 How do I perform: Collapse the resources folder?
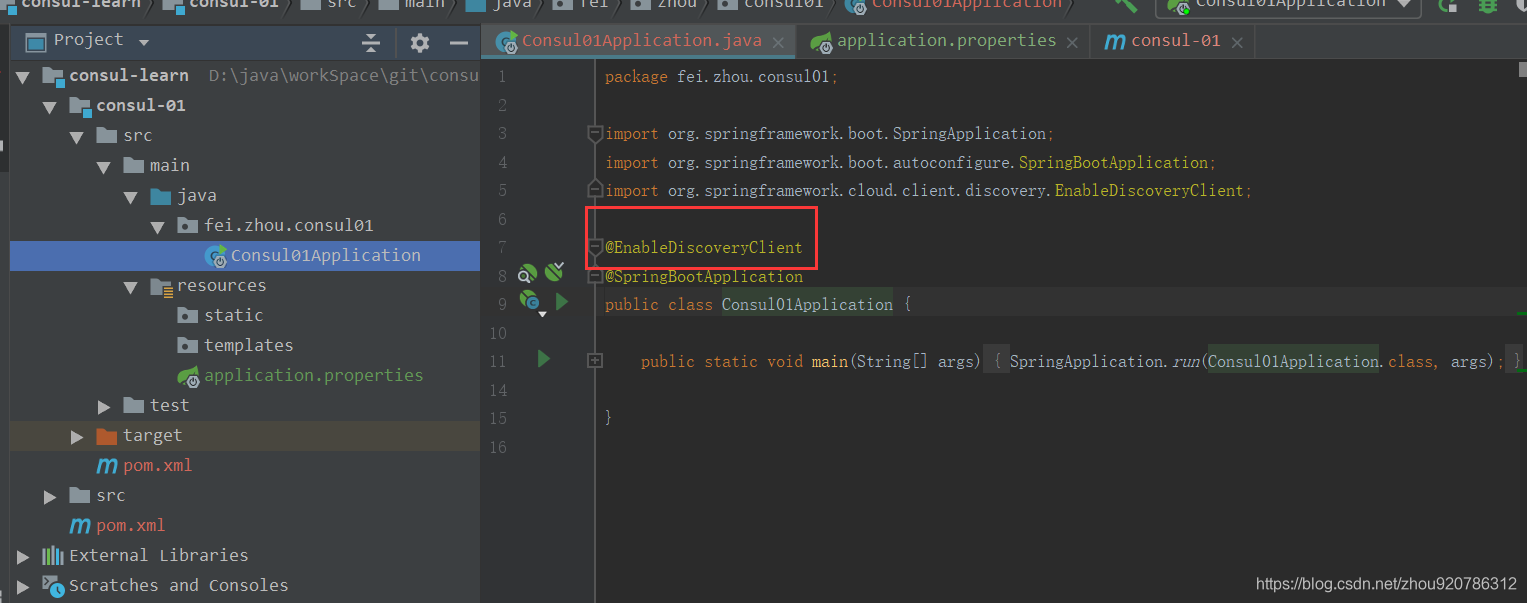(131, 286)
